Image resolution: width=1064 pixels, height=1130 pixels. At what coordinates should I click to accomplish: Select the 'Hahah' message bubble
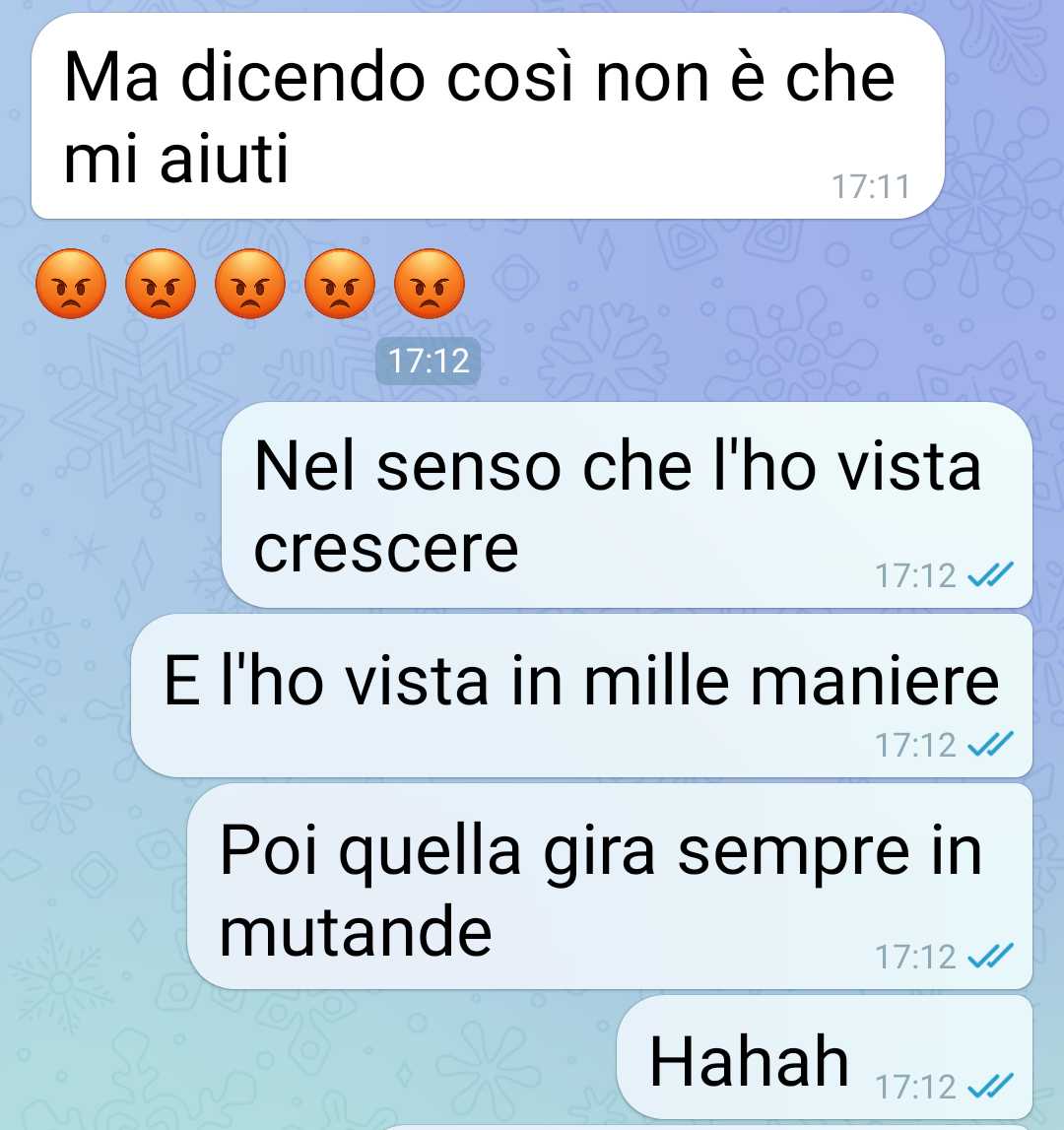point(825,1056)
